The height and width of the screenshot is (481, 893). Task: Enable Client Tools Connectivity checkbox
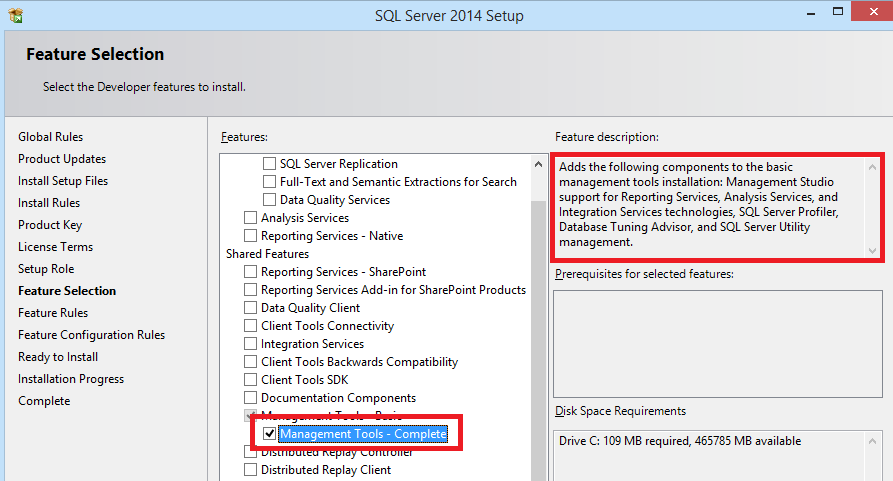tap(250, 326)
